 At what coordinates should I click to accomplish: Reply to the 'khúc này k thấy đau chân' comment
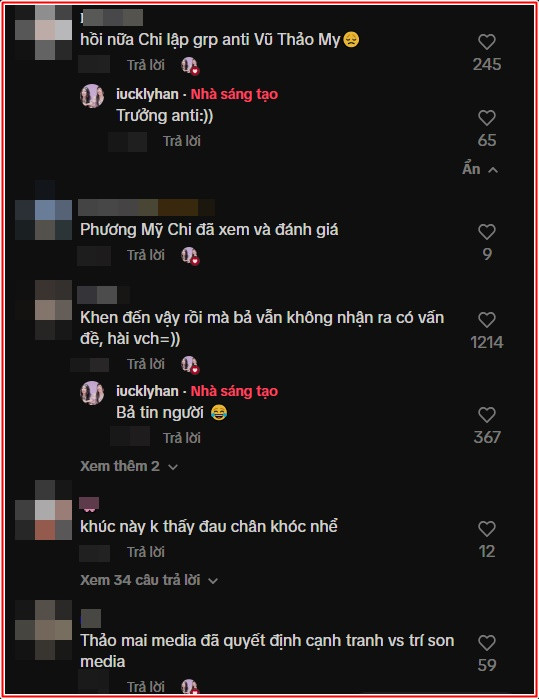(146, 552)
